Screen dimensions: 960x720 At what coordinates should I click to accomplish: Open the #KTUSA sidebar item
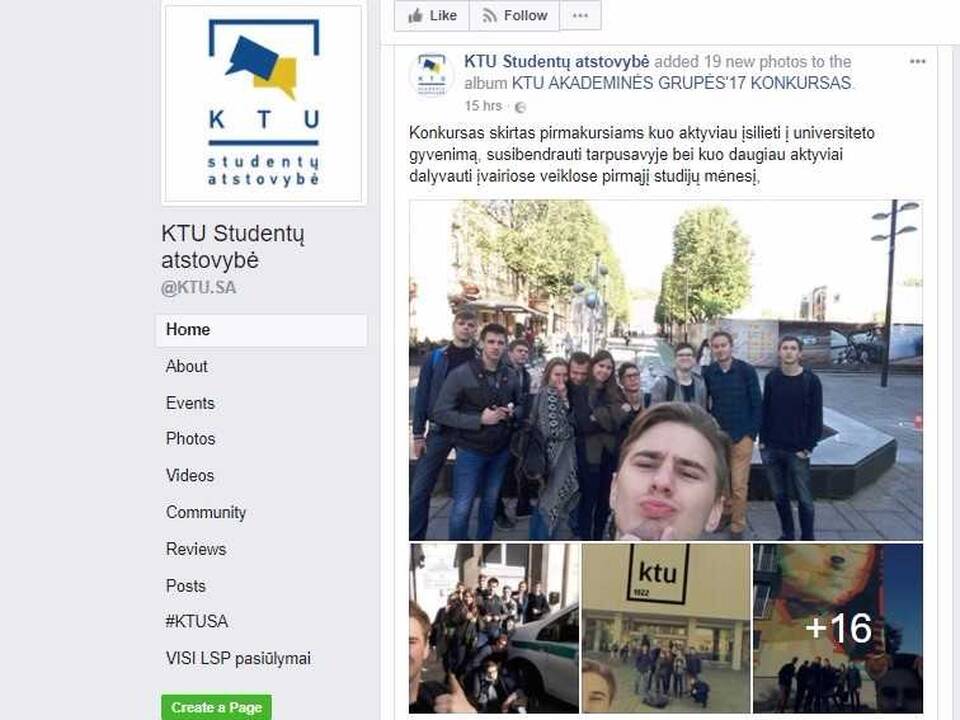[x=197, y=621]
